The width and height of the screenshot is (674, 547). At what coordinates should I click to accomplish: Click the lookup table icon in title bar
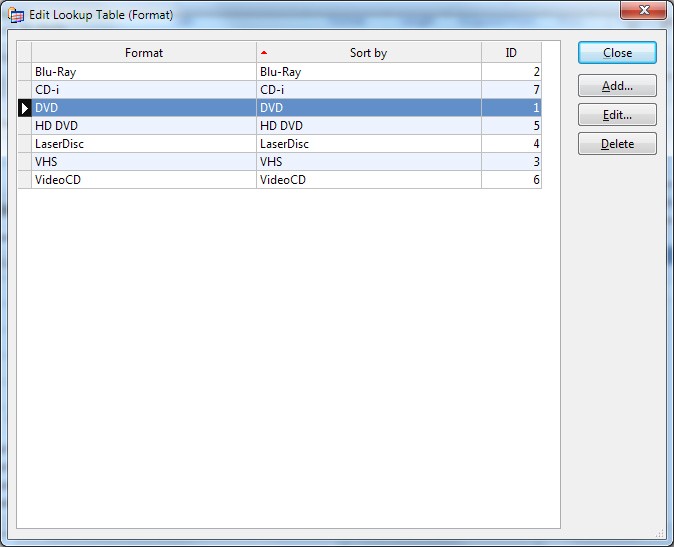point(16,15)
